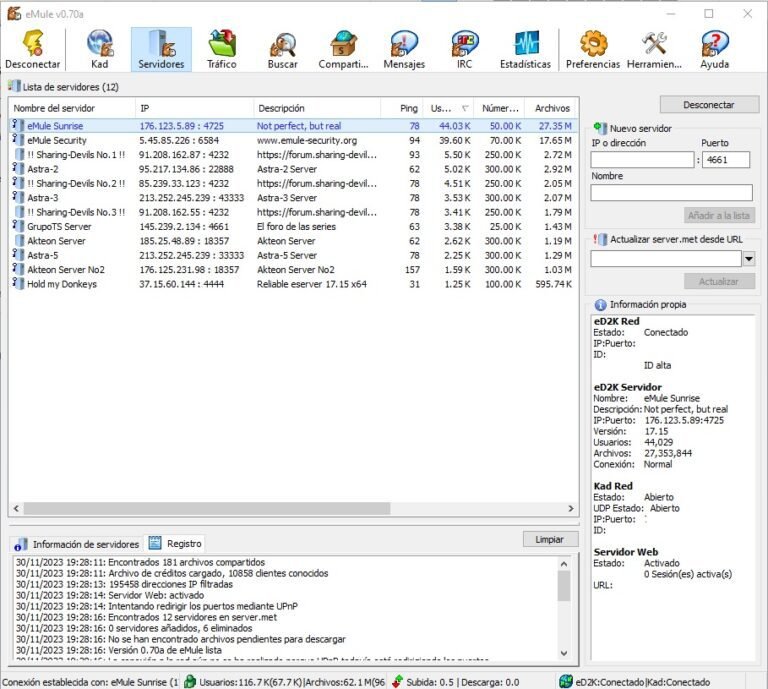Screen dimensions: 768x689
Task: Sort servers by IP column header
Action: click(x=194, y=108)
